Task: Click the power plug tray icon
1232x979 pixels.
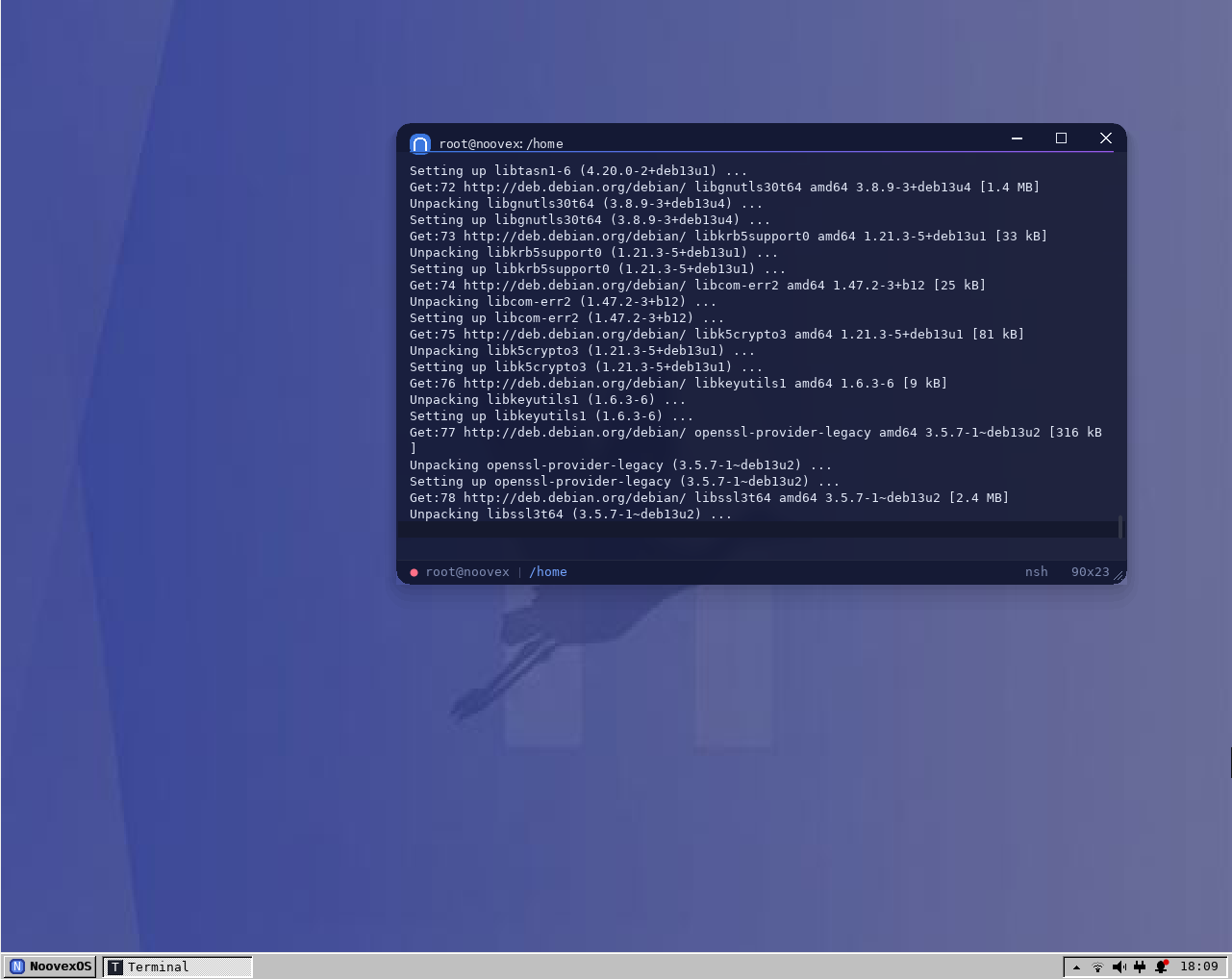Action: (x=1140, y=966)
